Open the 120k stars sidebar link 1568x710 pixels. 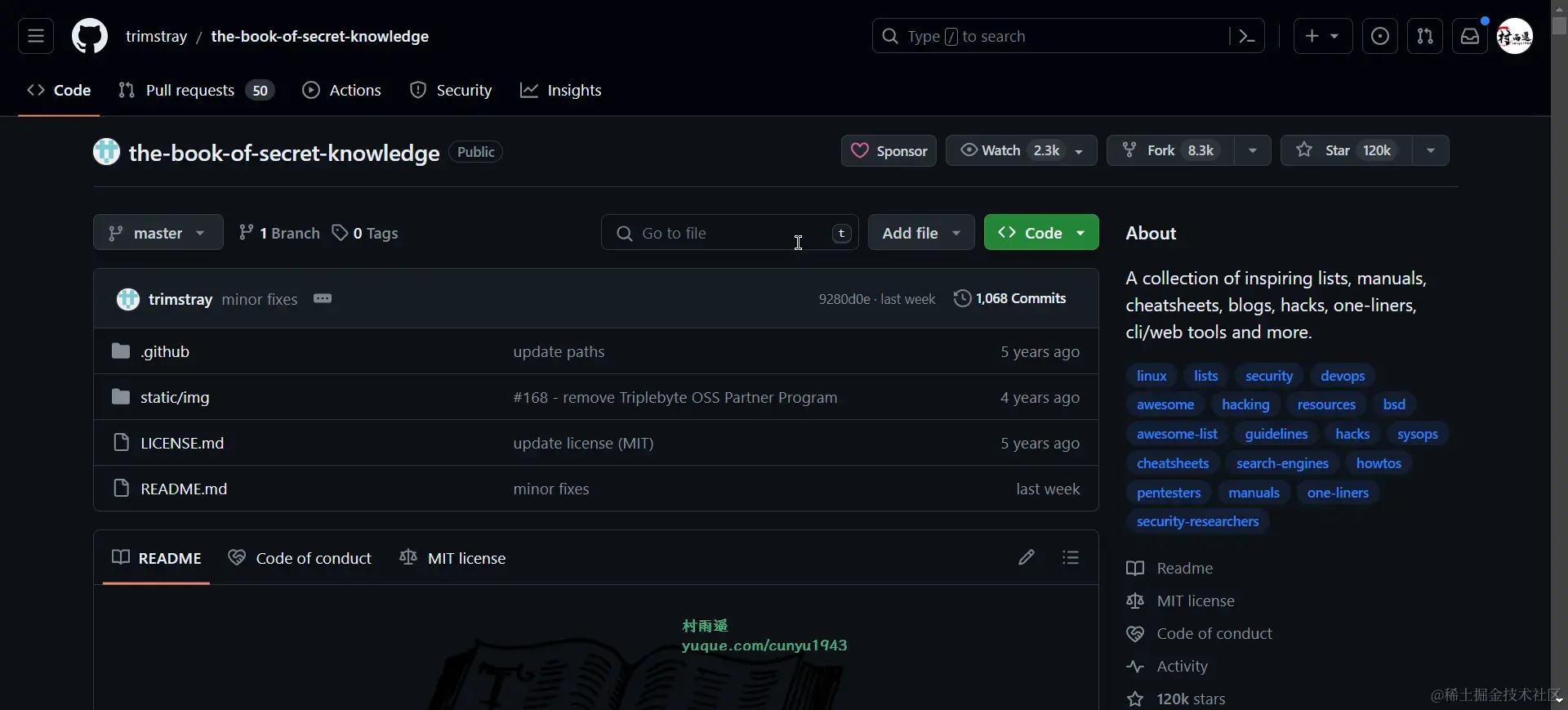click(1176, 699)
